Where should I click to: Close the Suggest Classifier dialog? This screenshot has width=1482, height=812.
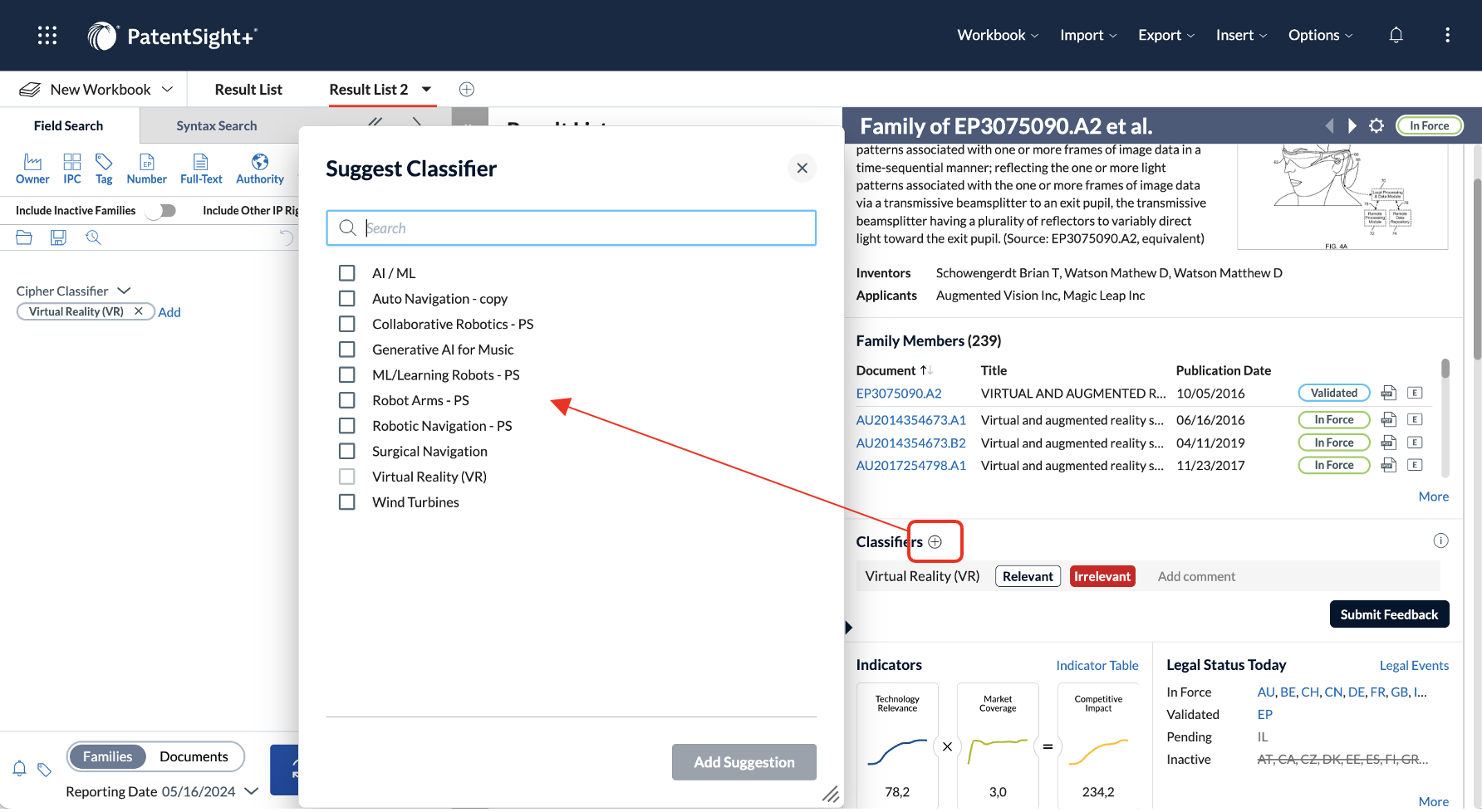click(x=802, y=168)
